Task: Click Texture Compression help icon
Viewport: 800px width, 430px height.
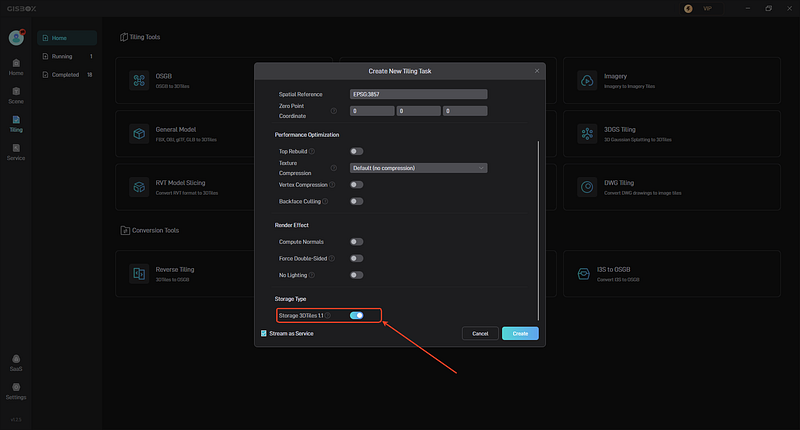Action: tap(334, 168)
